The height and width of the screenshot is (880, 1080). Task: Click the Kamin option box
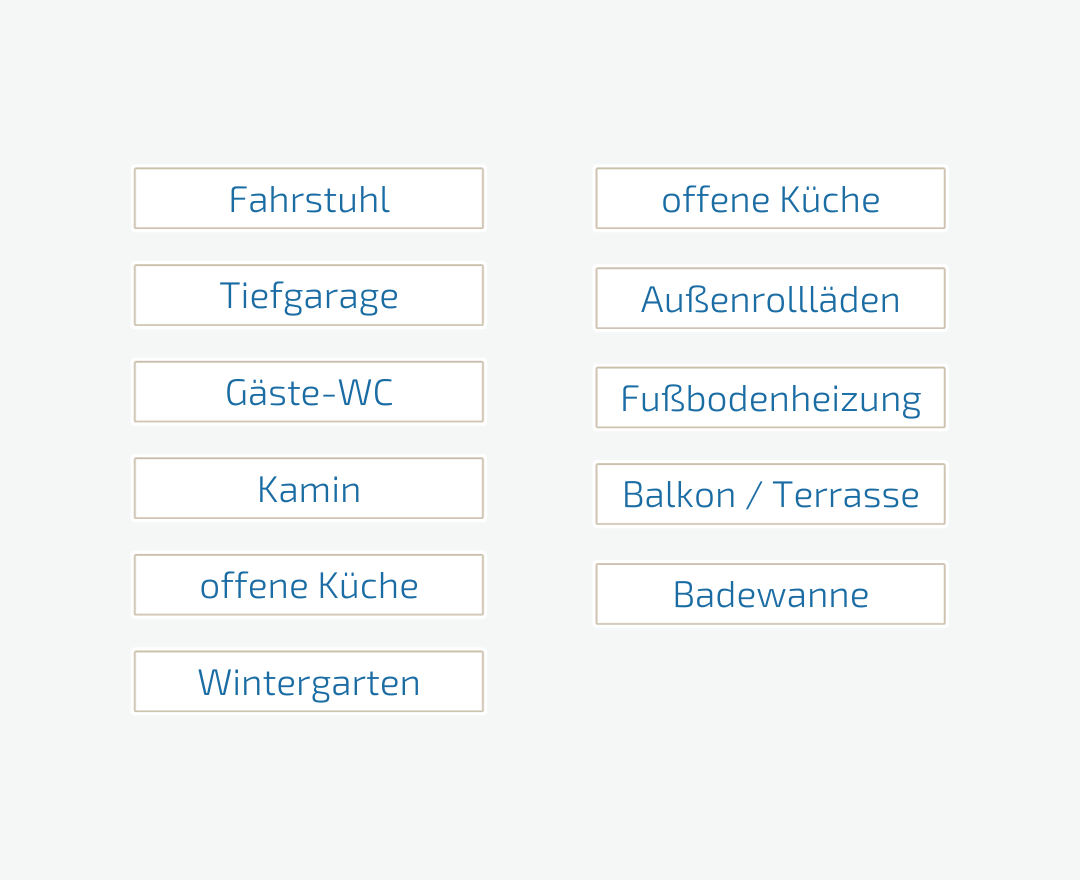pyautogui.click(x=309, y=488)
